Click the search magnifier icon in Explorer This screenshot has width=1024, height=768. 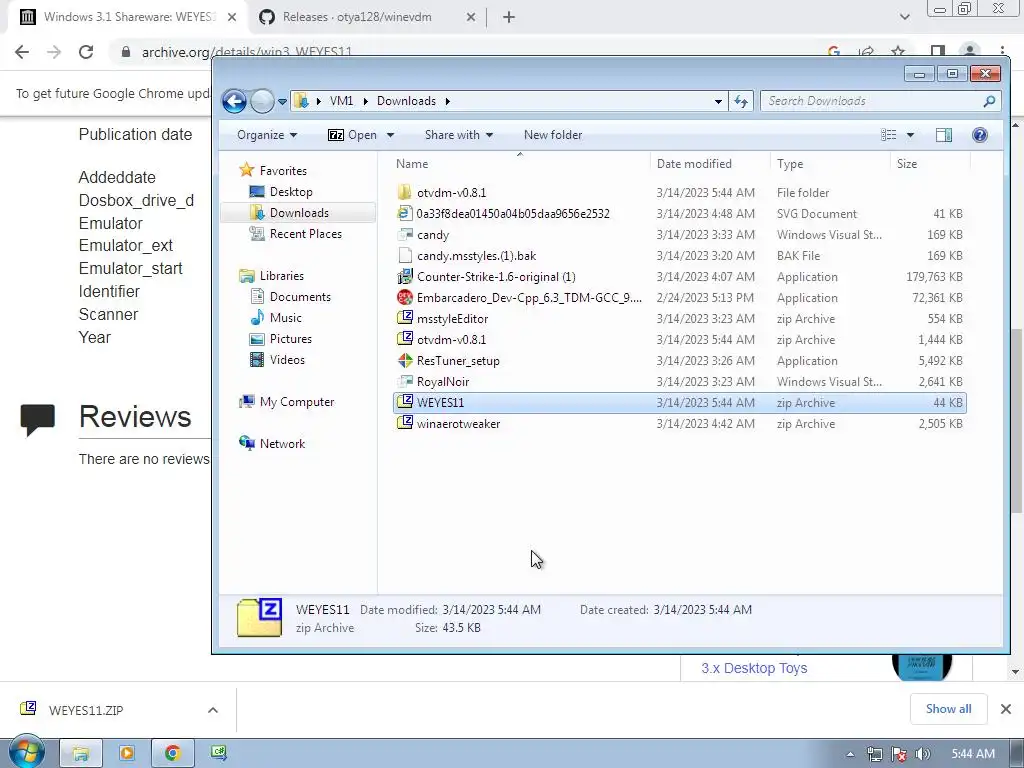click(x=989, y=101)
